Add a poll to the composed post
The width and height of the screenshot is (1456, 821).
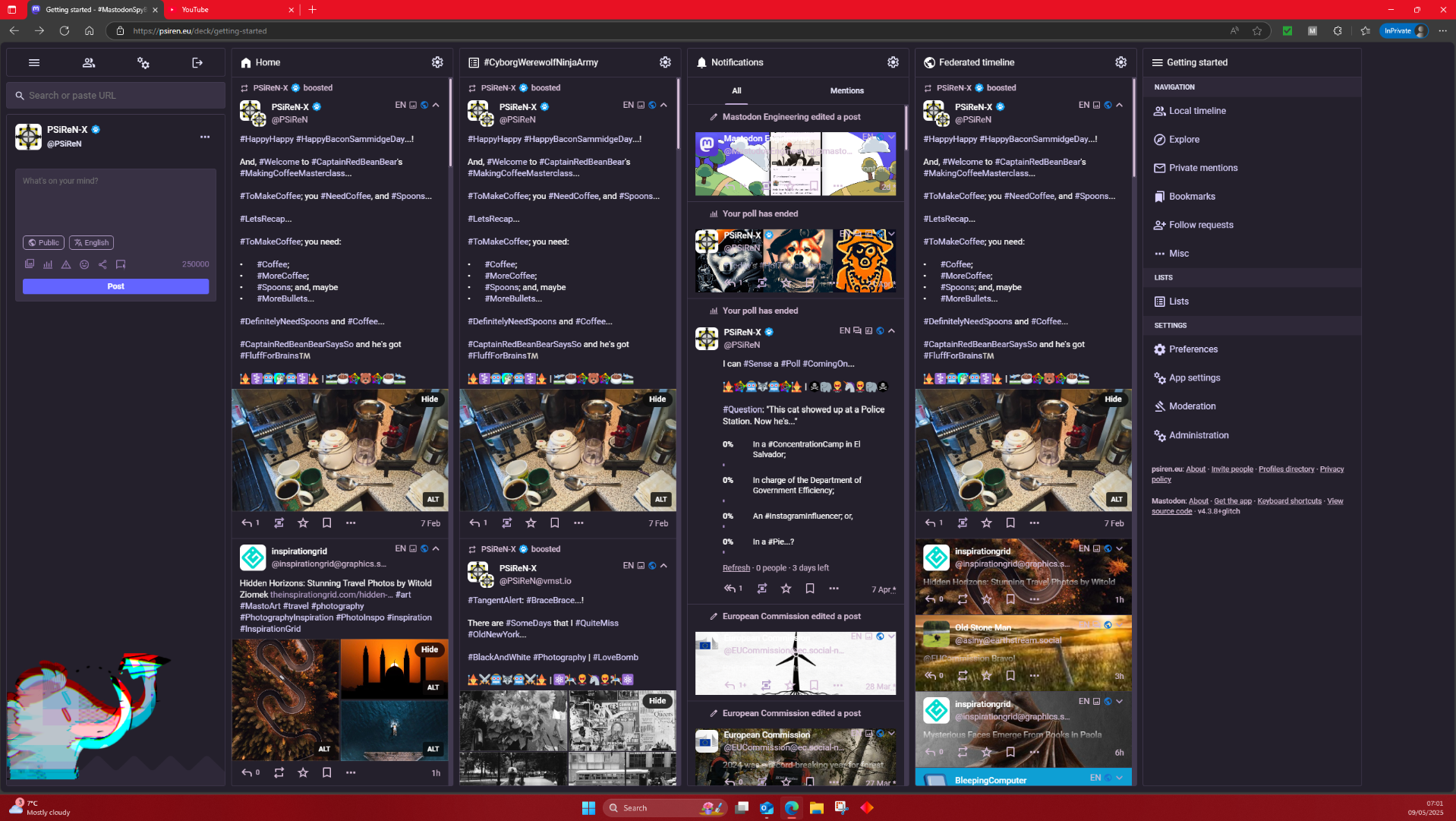(x=48, y=264)
